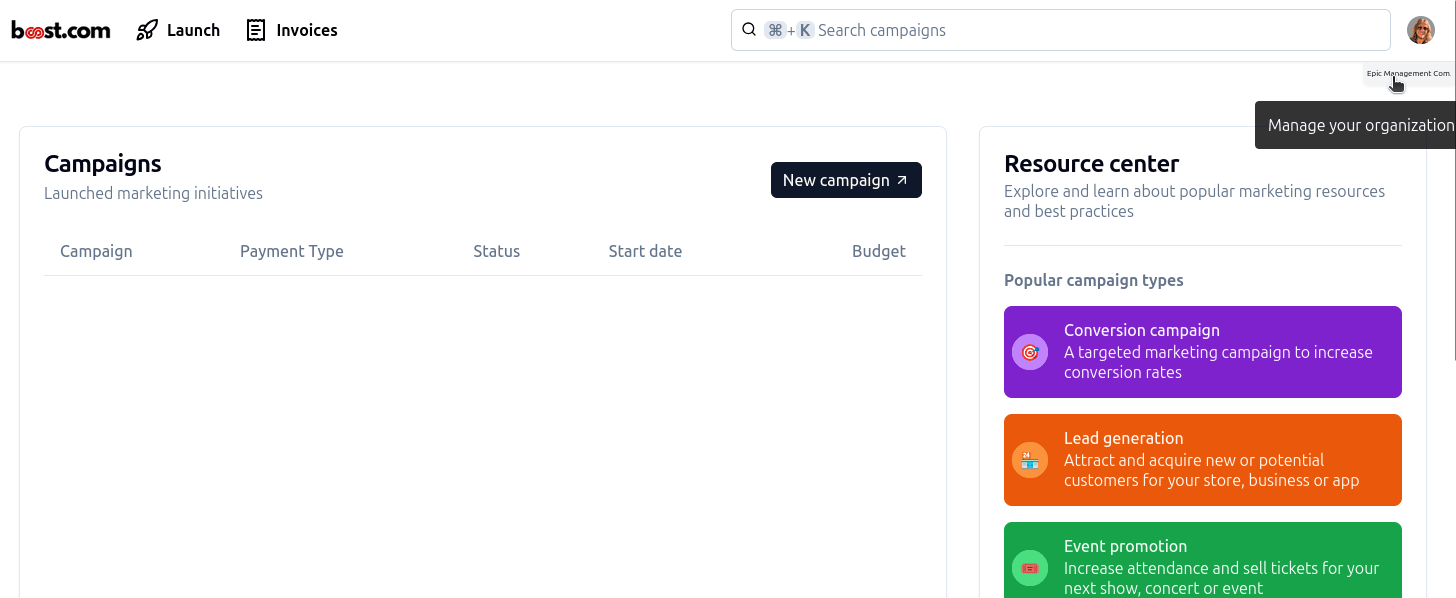Select the Launch rocket icon
The image size is (1456, 598).
tap(147, 30)
